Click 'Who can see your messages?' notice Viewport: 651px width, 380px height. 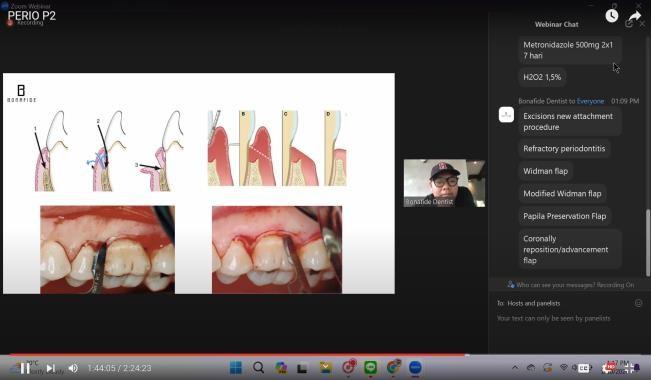pyautogui.click(x=570, y=285)
